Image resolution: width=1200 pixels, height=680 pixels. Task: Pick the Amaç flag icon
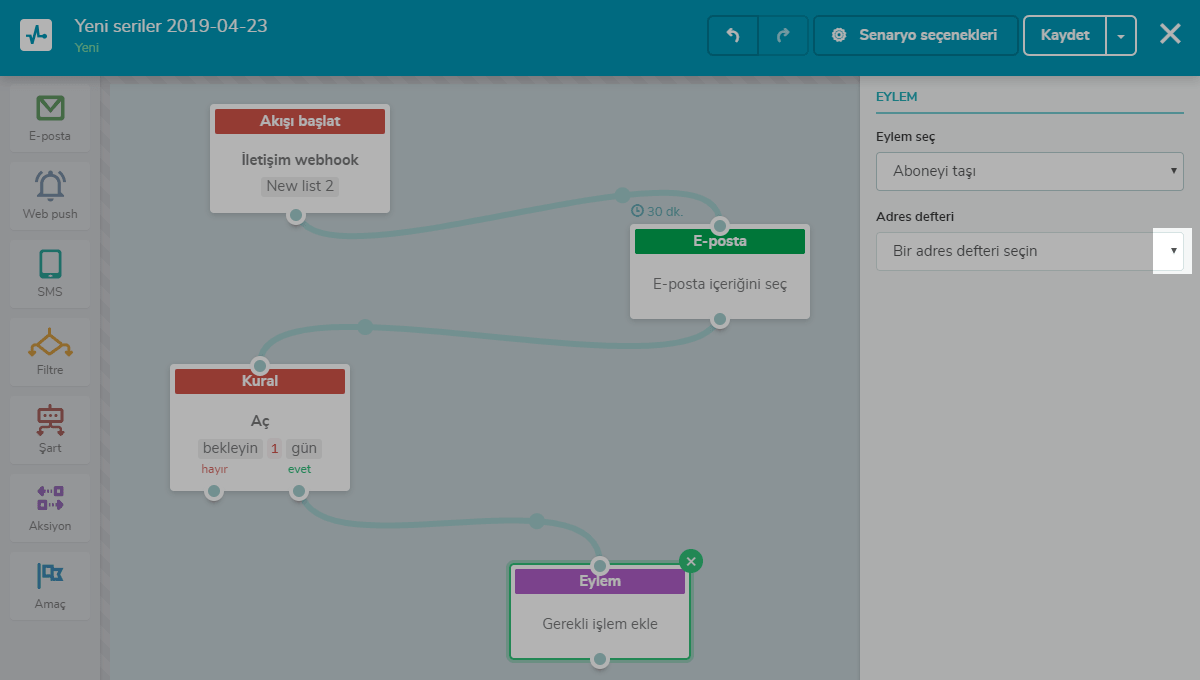50,576
